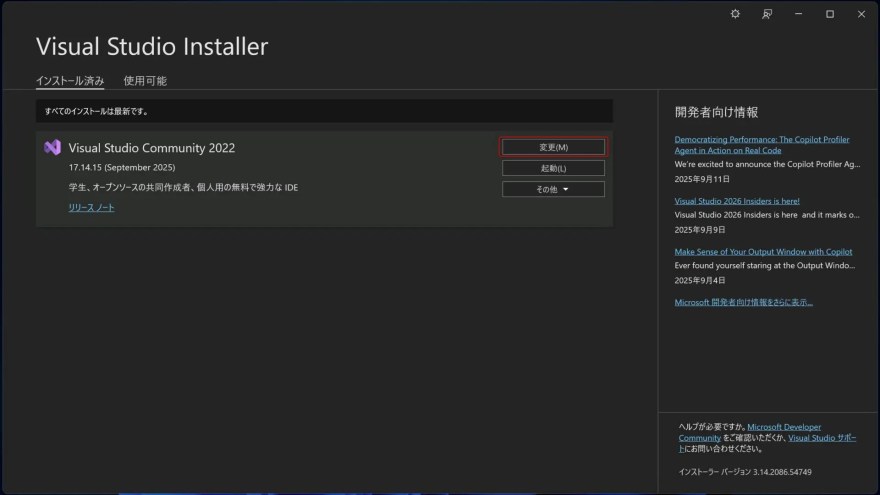
Task: Click the "Ever found yourself staring" summary text
Action: point(765,265)
